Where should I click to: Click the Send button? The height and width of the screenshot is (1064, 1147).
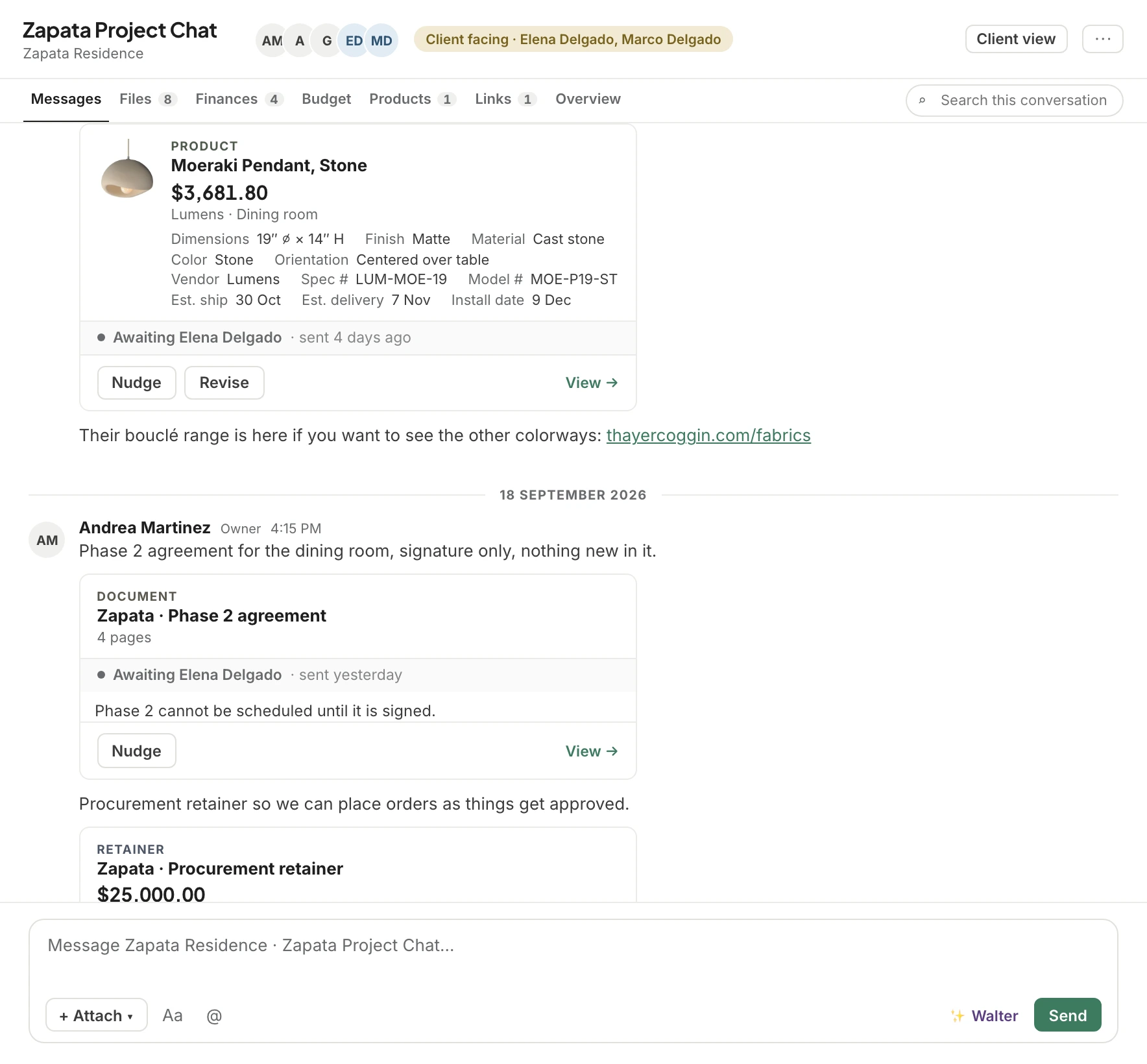[1067, 1015]
